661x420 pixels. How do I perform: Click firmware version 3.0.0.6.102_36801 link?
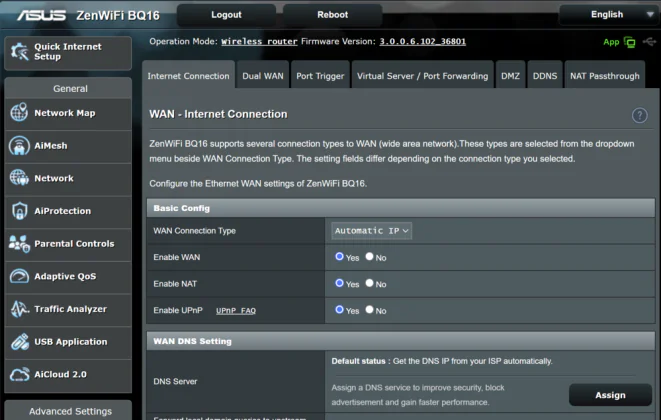(x=422, y=42)
